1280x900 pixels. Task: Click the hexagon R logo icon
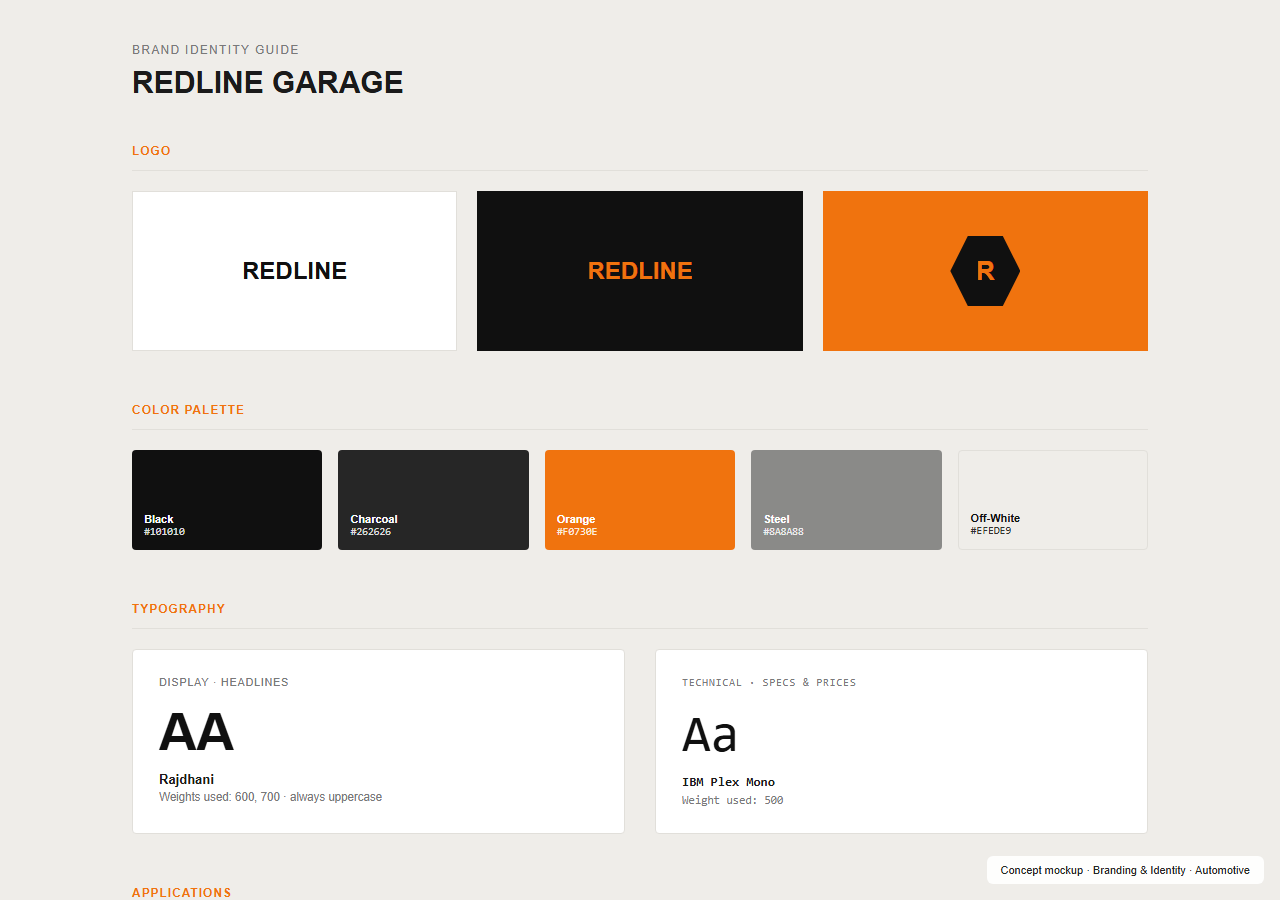pyautogui.click(x=985, y=271)
